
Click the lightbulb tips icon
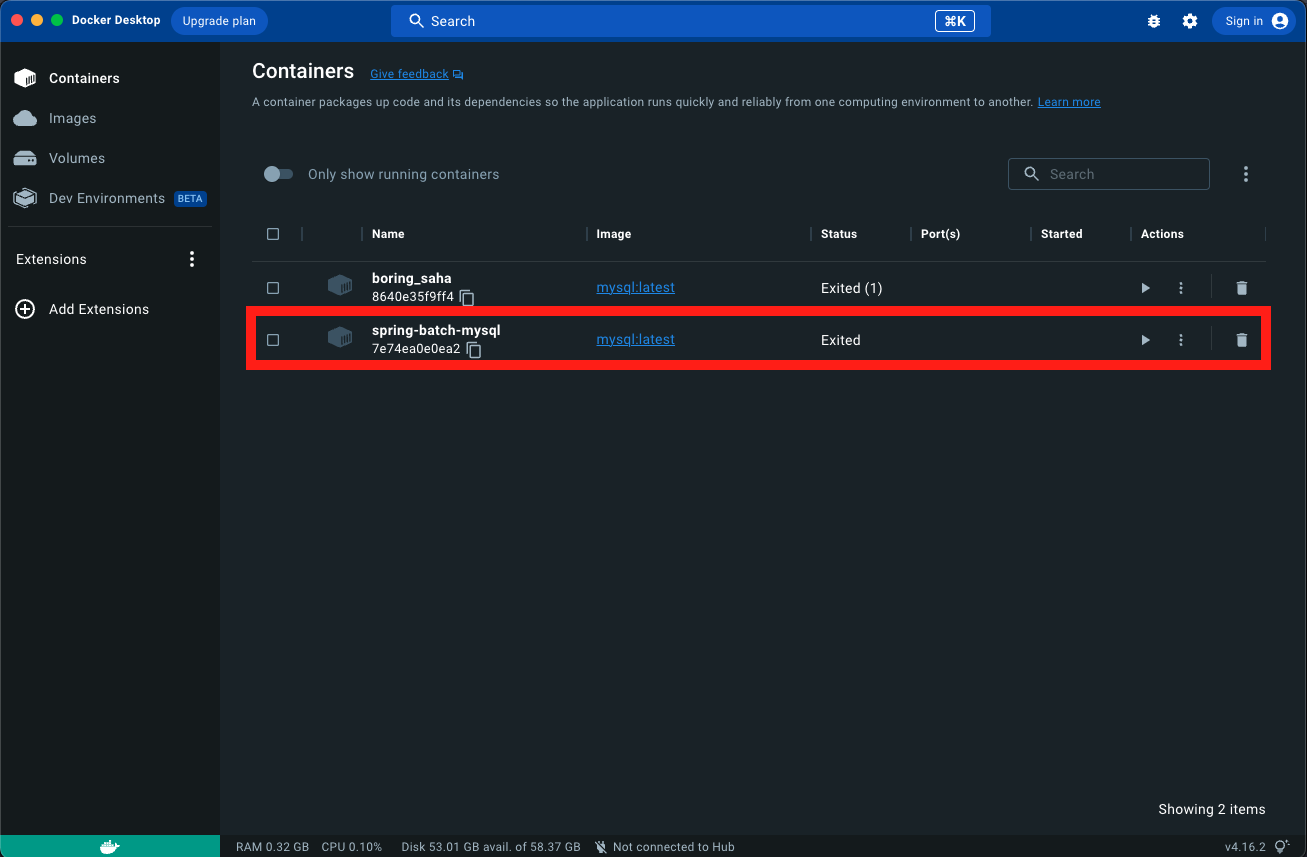tap(1282, 847)
